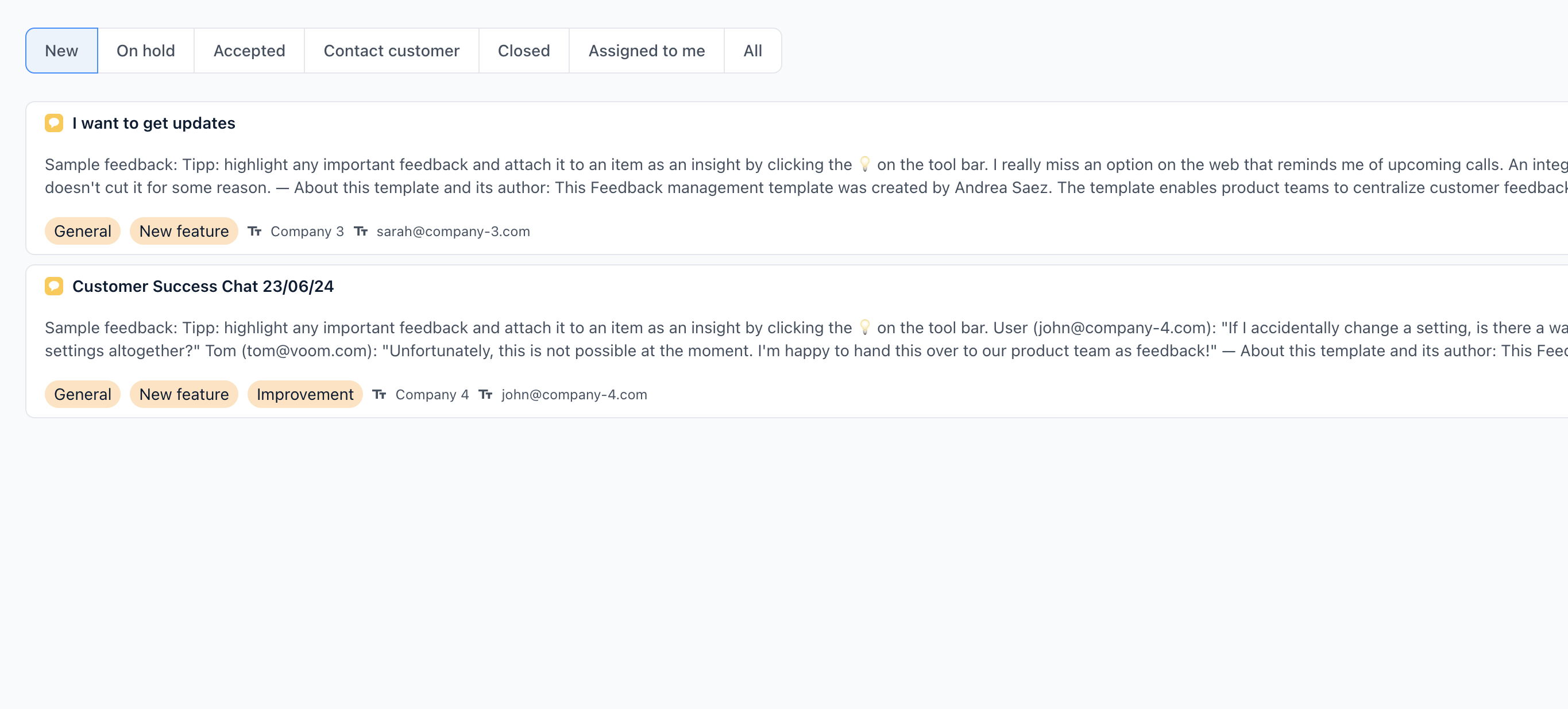The height and width of the screenshot is (709, 1568).
Task: Select the currently active 'New' filter tab
Action: pyautogui.click(x=61, y=51)
